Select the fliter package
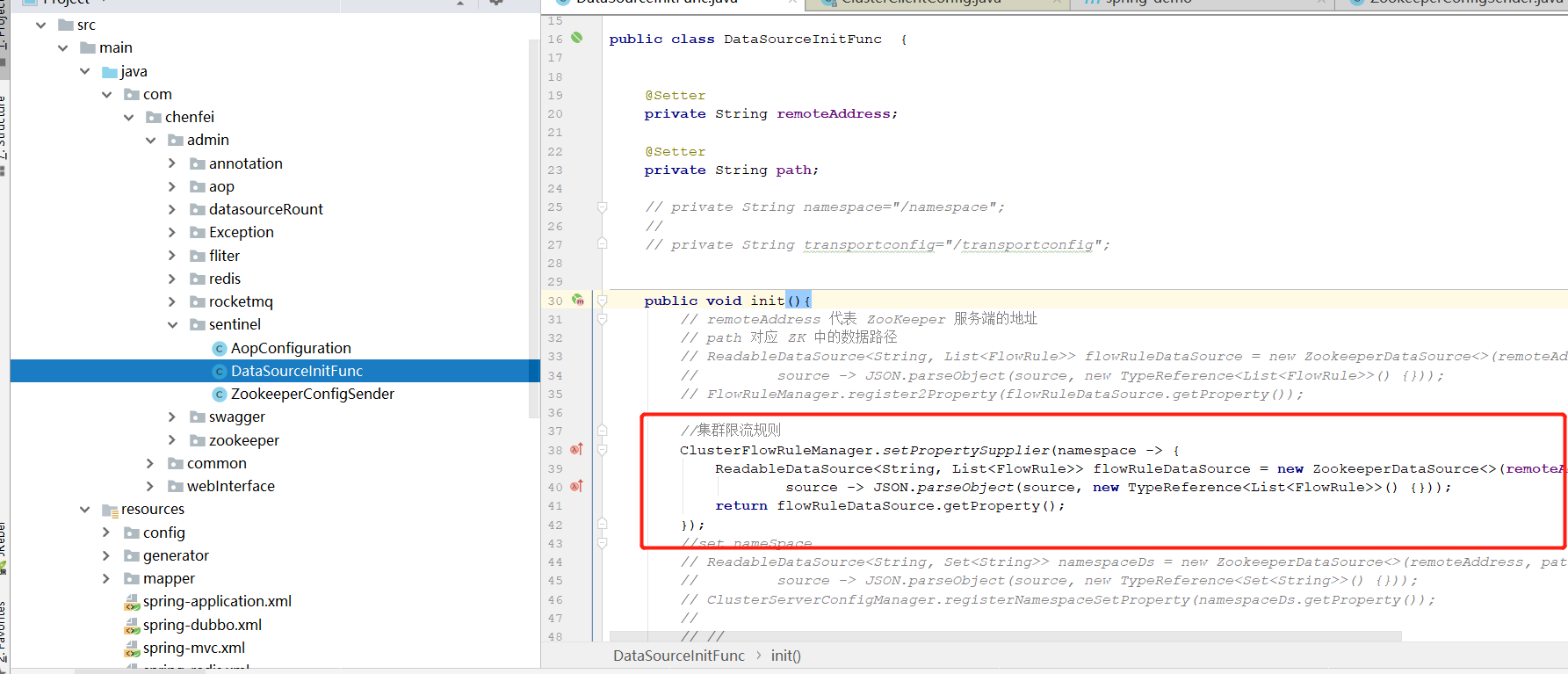This screenshot has height=674, width=1568. [x=224, y=256]
